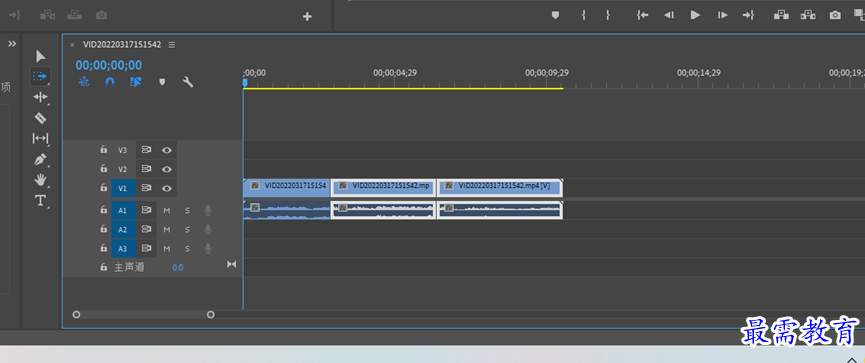Toggle lock on V3 track
The image size is (865, 363).
click(x=103, y=150)
